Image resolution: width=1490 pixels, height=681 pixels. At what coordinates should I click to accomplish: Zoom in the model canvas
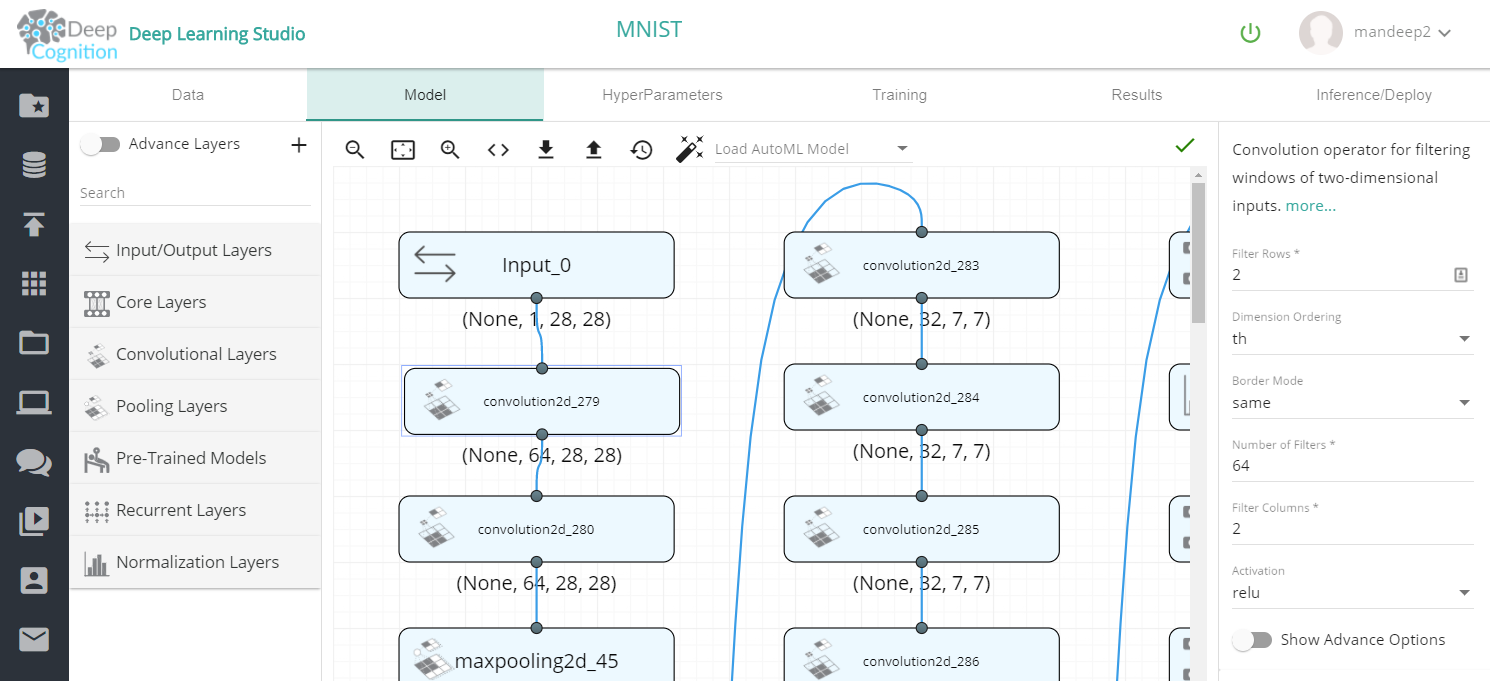[x=450, y=149]
